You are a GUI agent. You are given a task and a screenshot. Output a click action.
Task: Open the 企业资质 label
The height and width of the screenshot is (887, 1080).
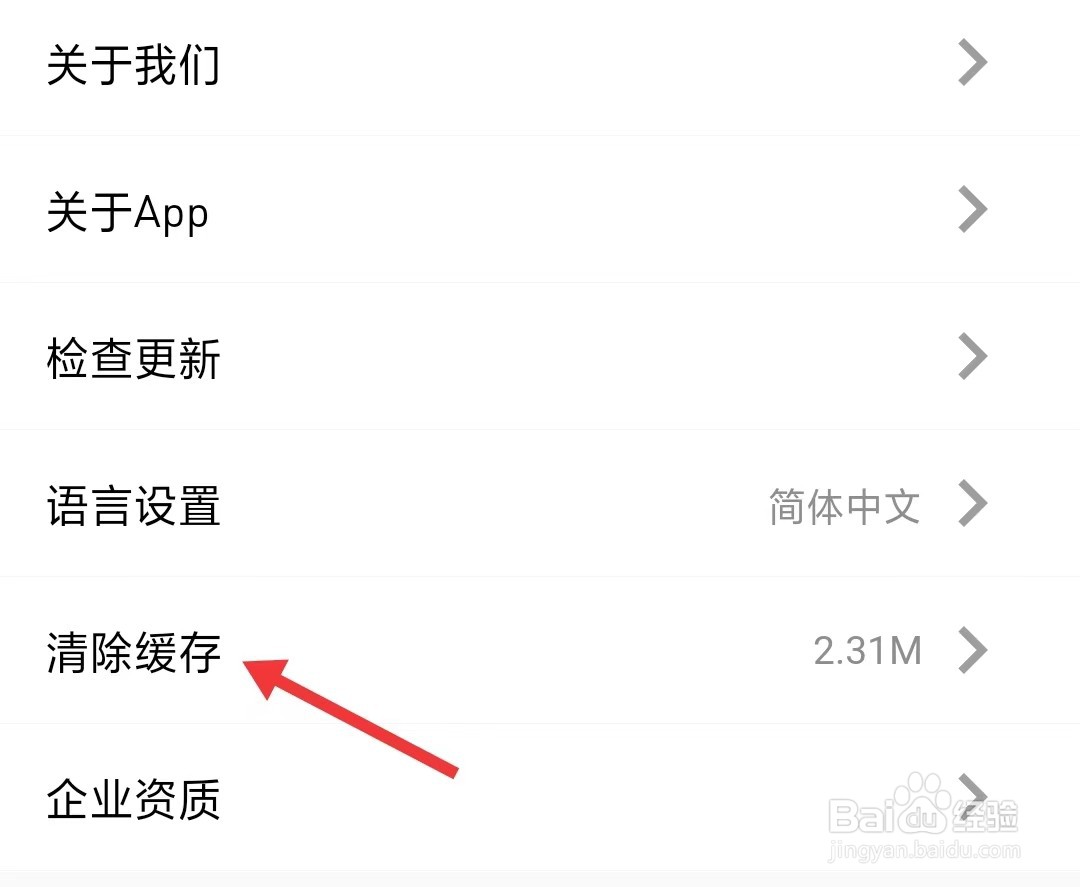click(x=133, y=799)
